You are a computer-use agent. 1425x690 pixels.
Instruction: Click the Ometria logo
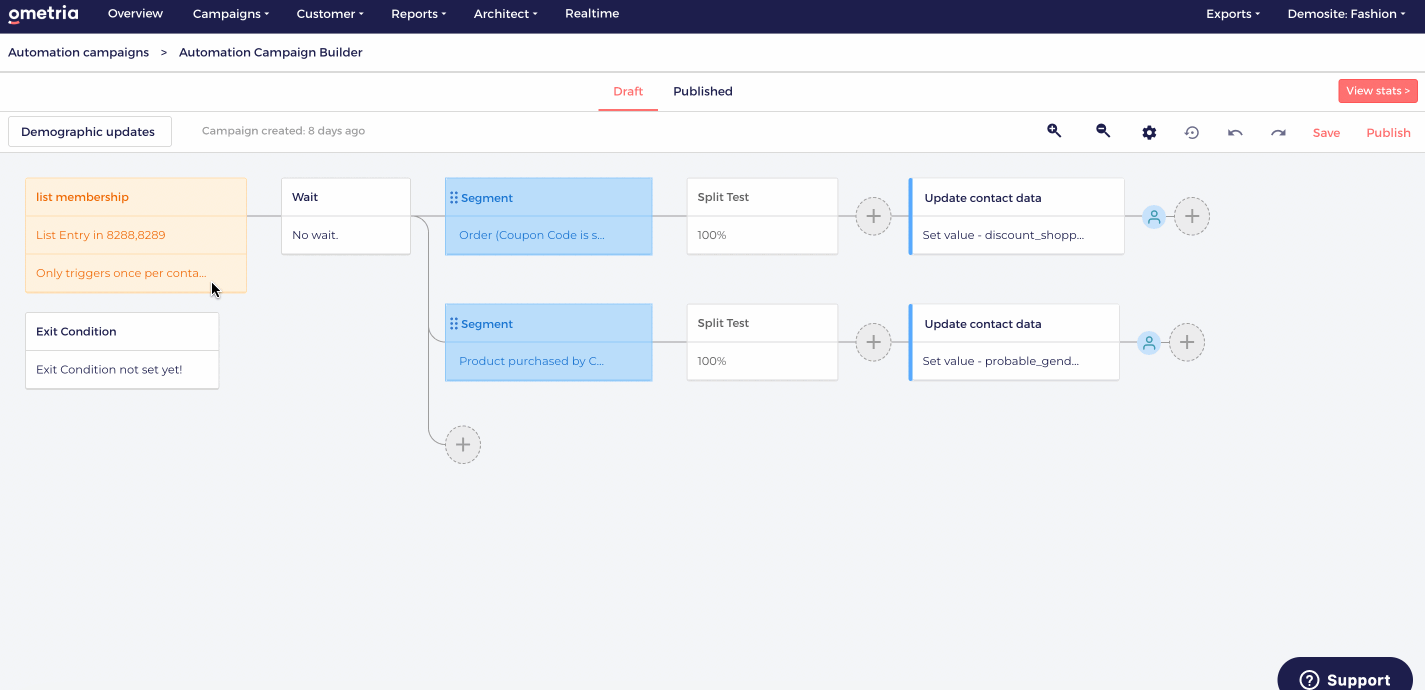[43, 14]
